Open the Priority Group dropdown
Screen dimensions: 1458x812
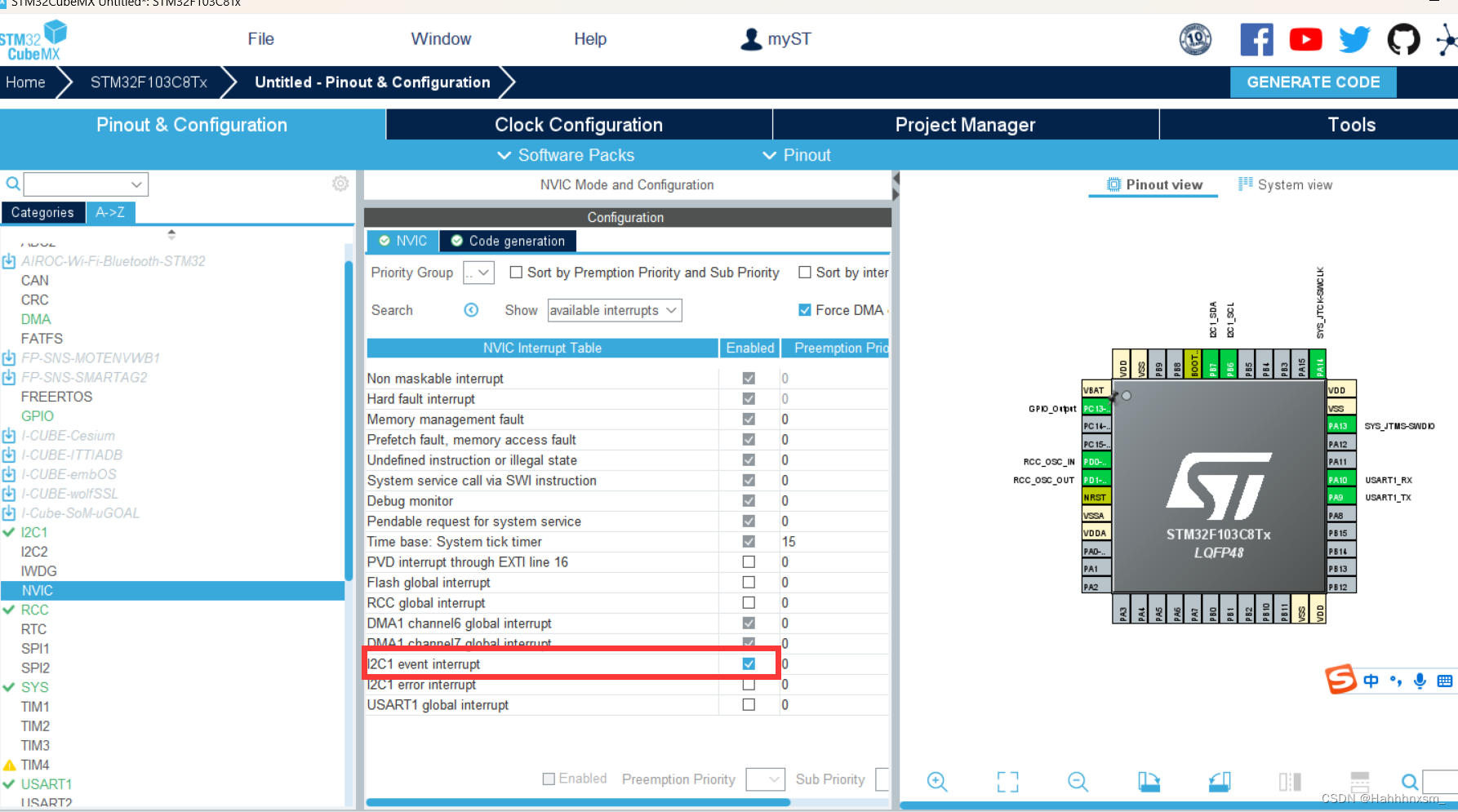[478, 273]
